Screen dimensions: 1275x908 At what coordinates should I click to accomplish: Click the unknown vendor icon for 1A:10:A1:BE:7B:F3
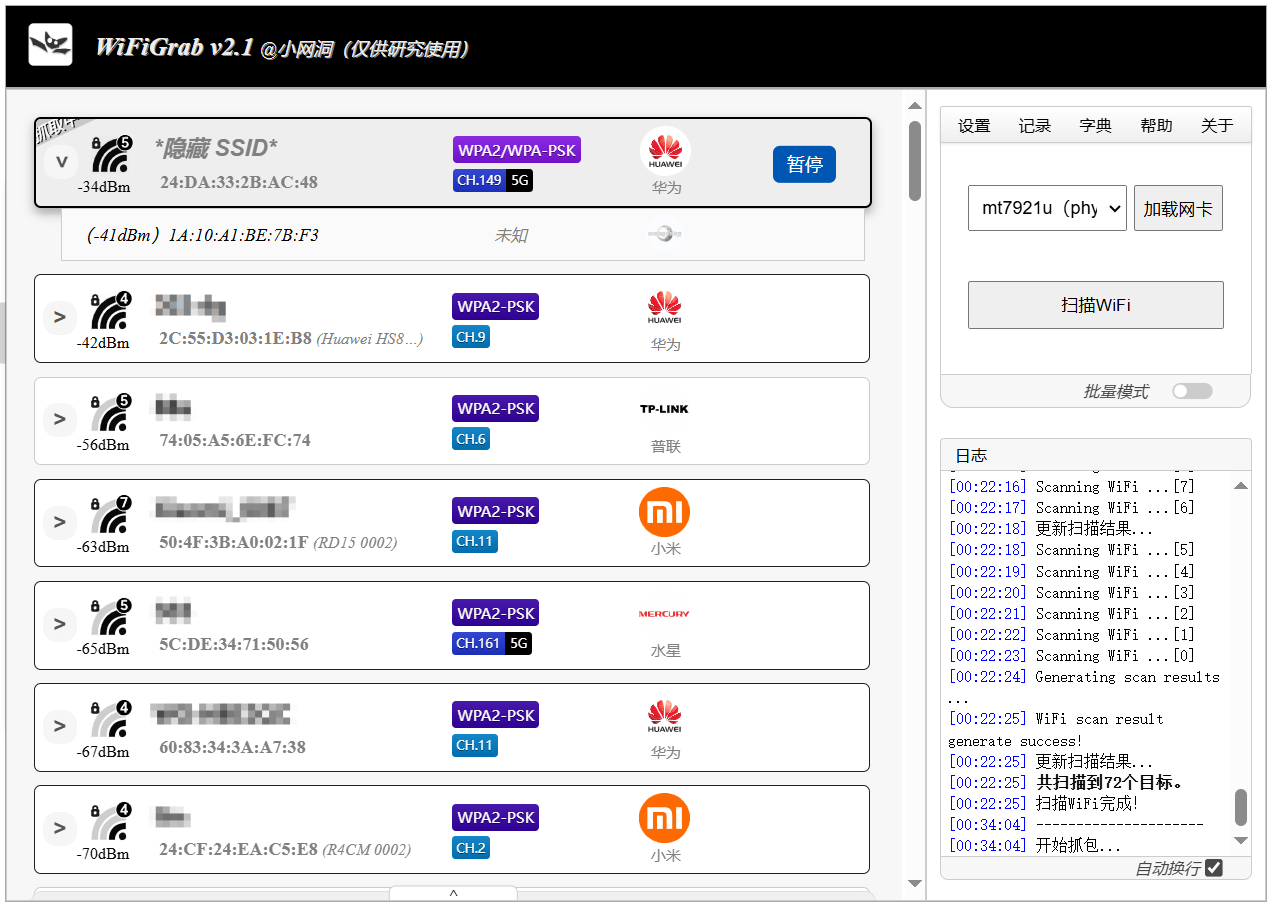pos(664,234)
